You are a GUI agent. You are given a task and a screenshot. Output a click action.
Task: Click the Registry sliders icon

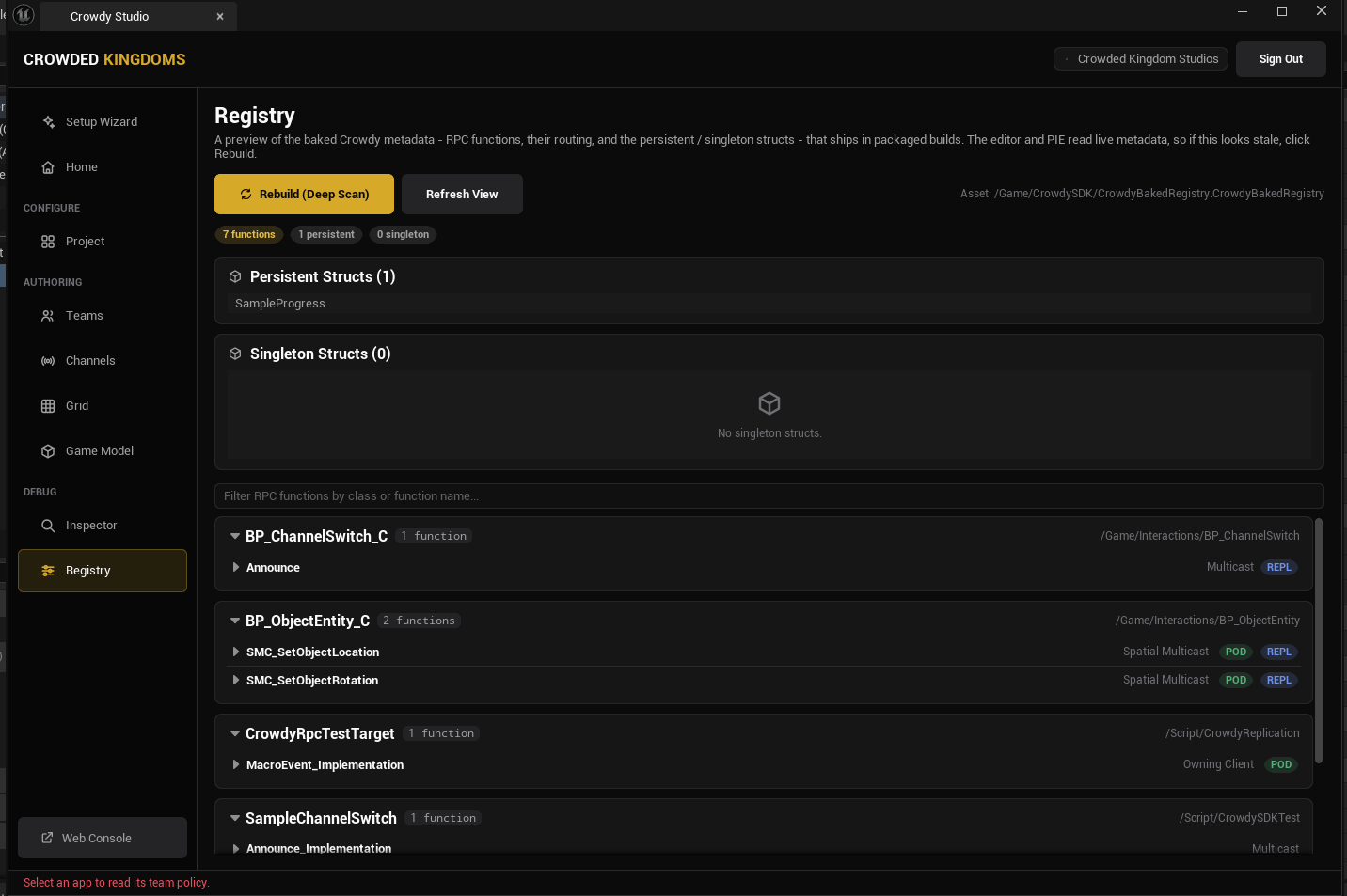48,571
